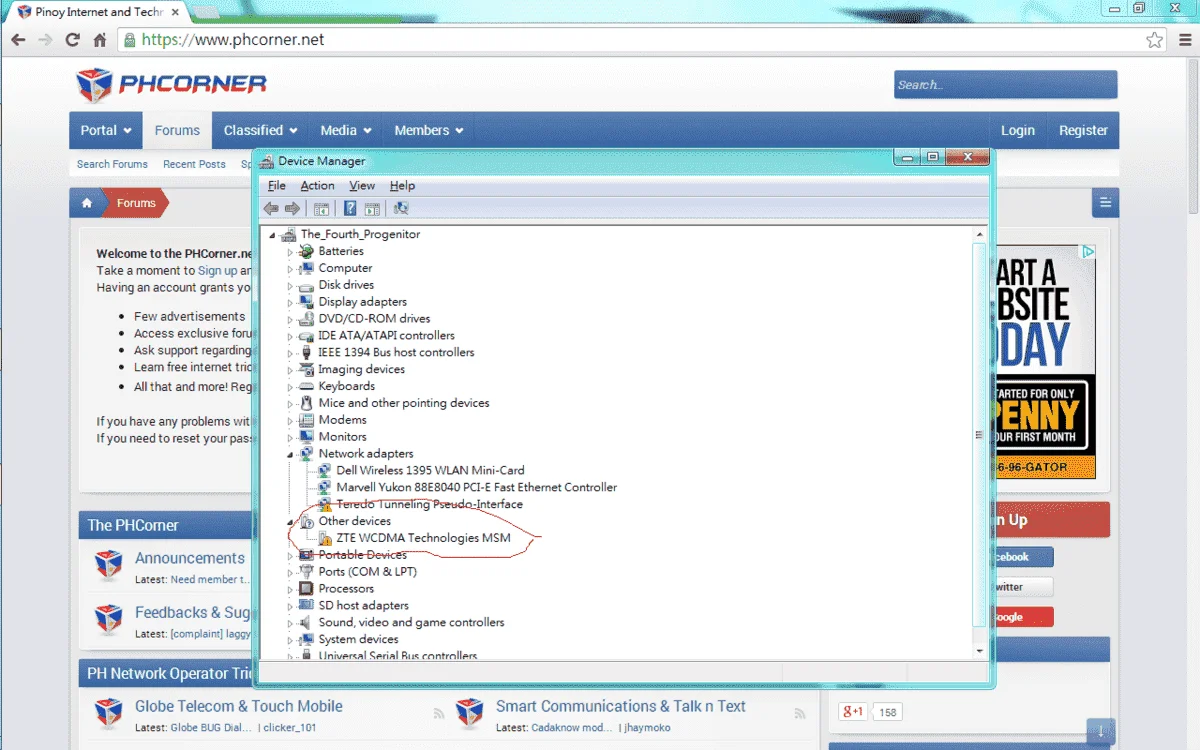The width and height of the screenshot is (1200, 750).
Task: Open the Help menu in Device Manager
Action: point(402,186)
